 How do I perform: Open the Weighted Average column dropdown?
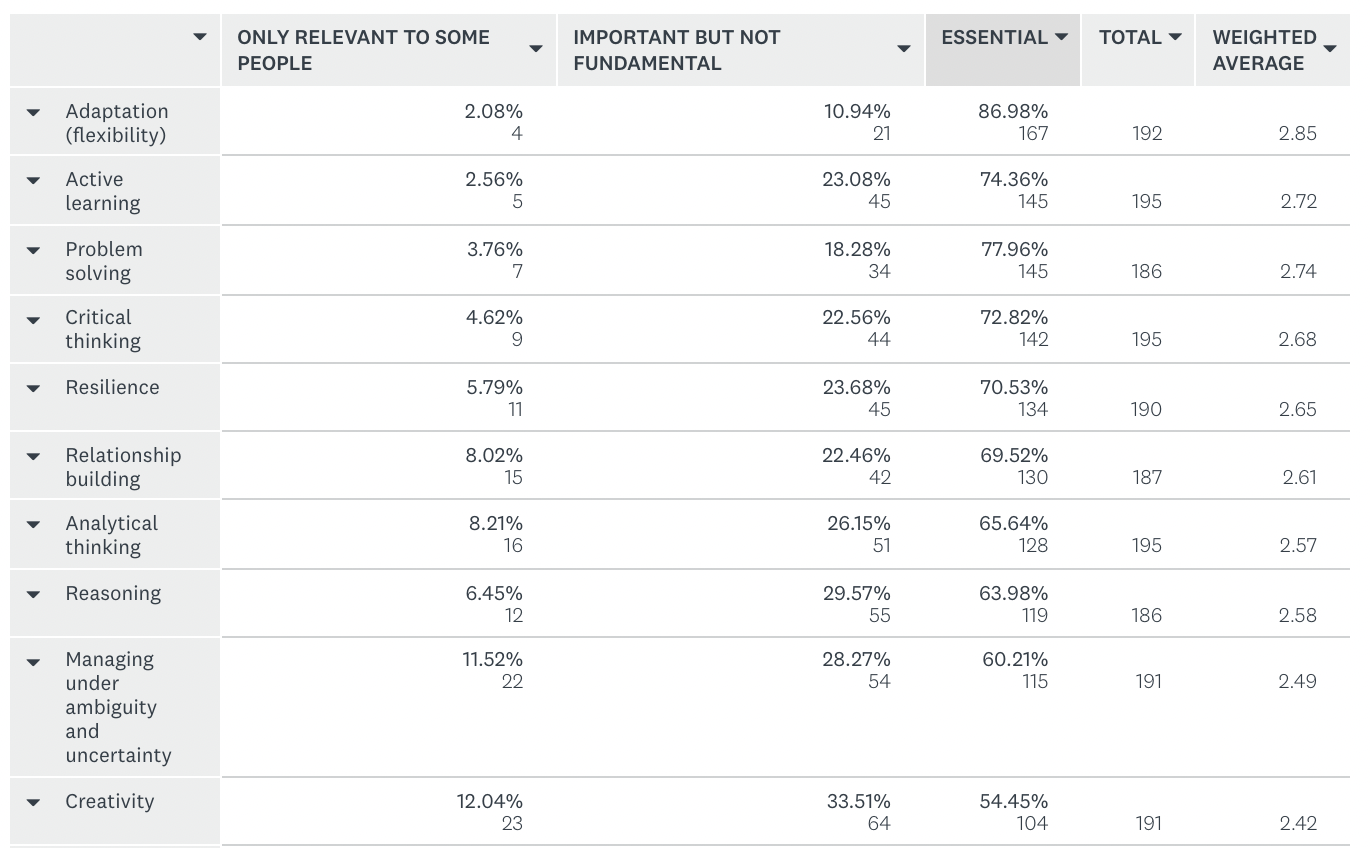point(1330,48)
